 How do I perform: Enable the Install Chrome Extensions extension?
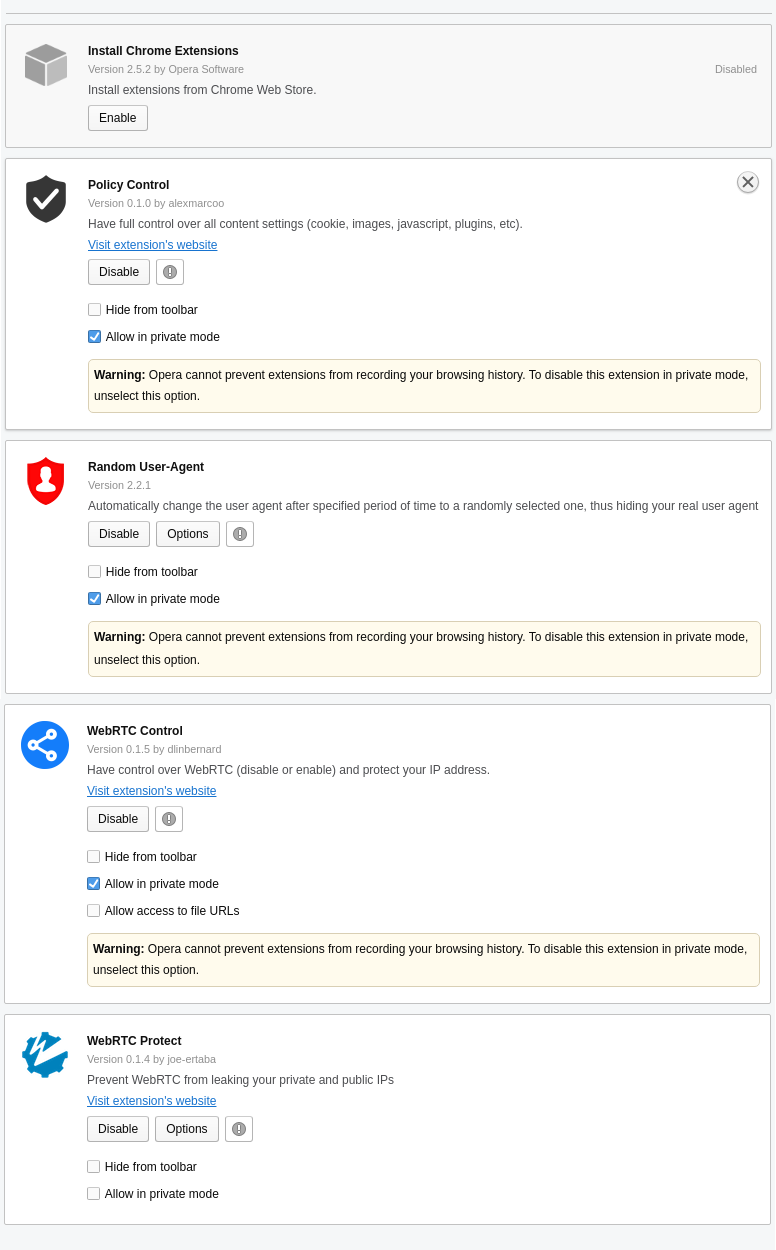coord(117,117)
